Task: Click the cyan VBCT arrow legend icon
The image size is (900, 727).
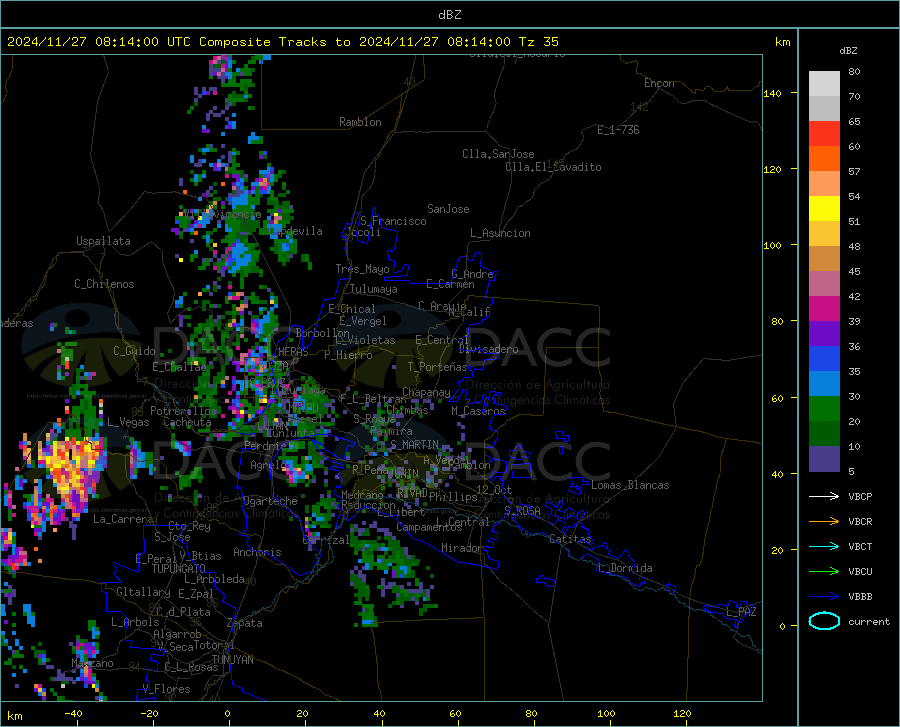Action: point(824,546)
